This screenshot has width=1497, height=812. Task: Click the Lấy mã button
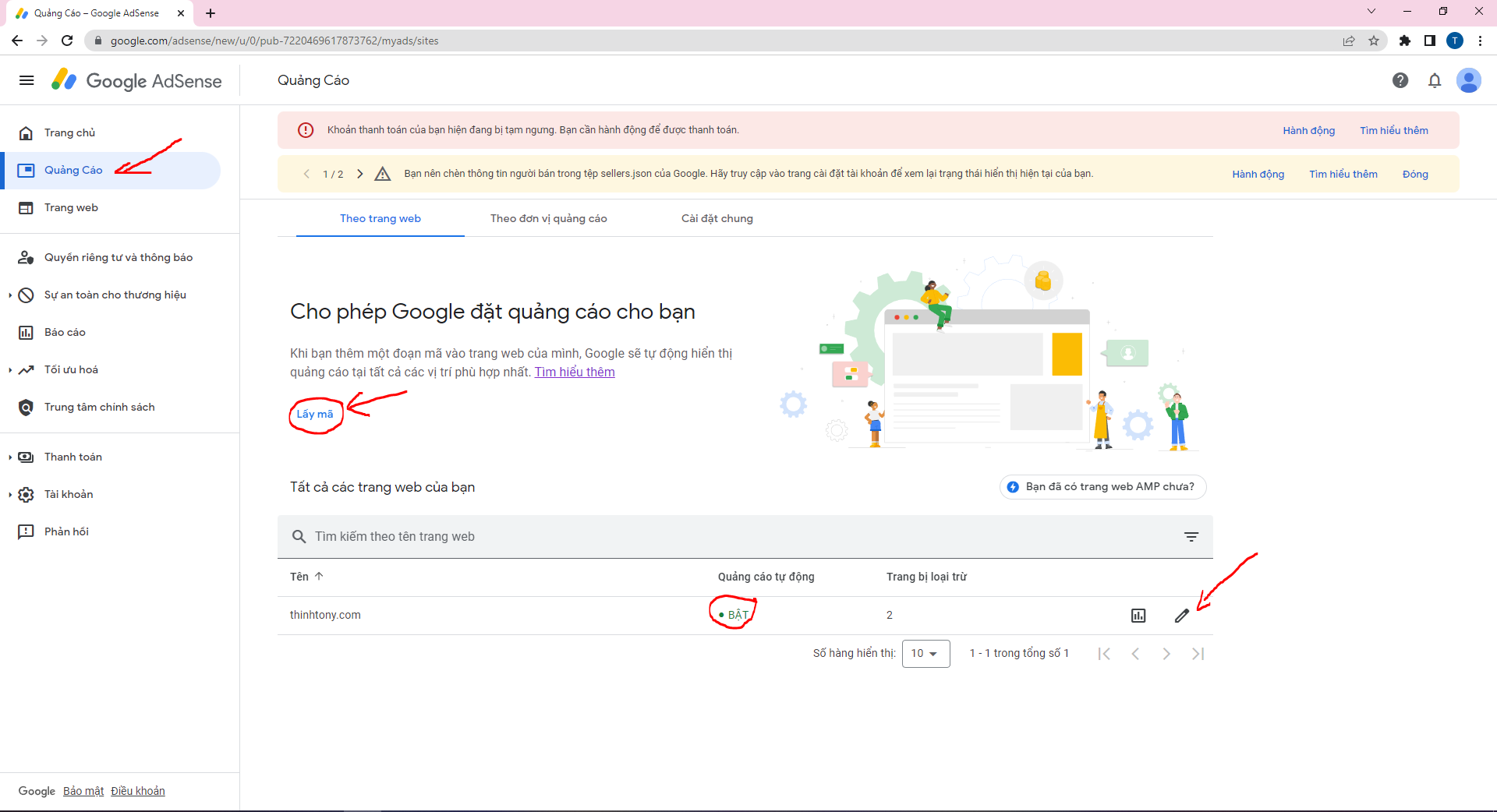(x=315, y=415)
